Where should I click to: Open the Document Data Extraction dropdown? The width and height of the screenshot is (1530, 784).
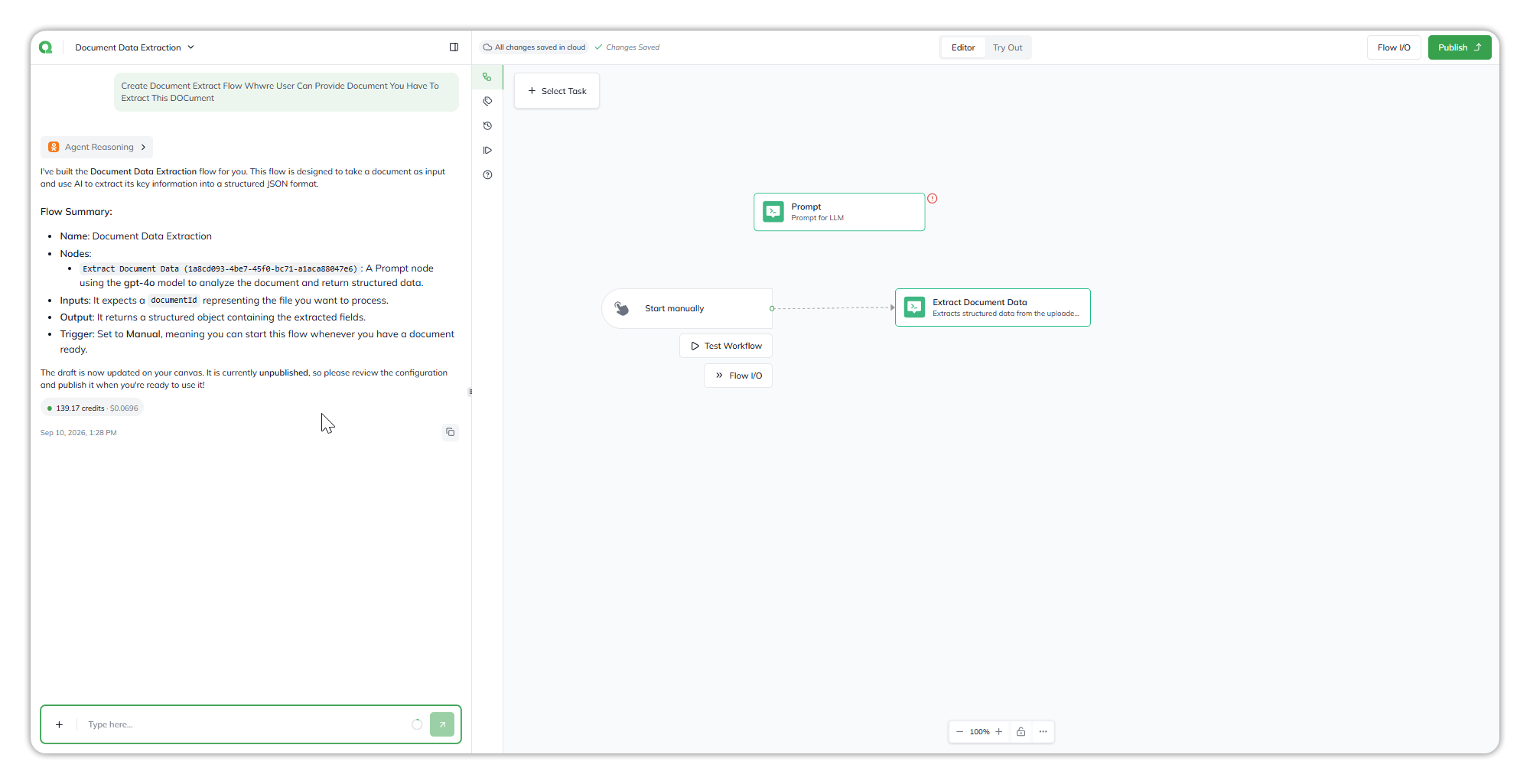[135, 47]
